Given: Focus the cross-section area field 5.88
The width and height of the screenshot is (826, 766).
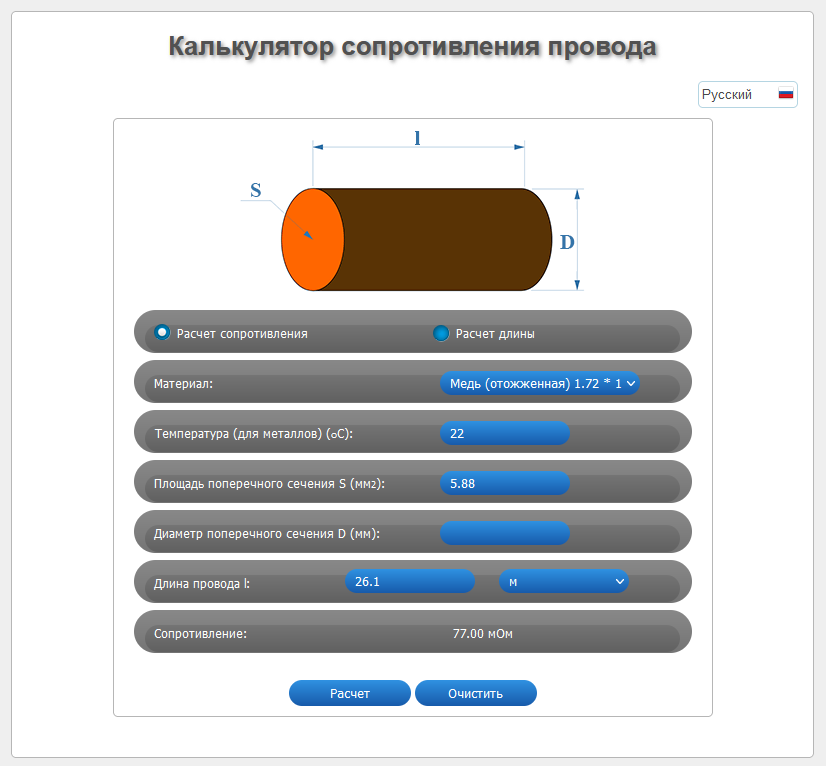Looking at the screenshot, I should tap(505, 483).
